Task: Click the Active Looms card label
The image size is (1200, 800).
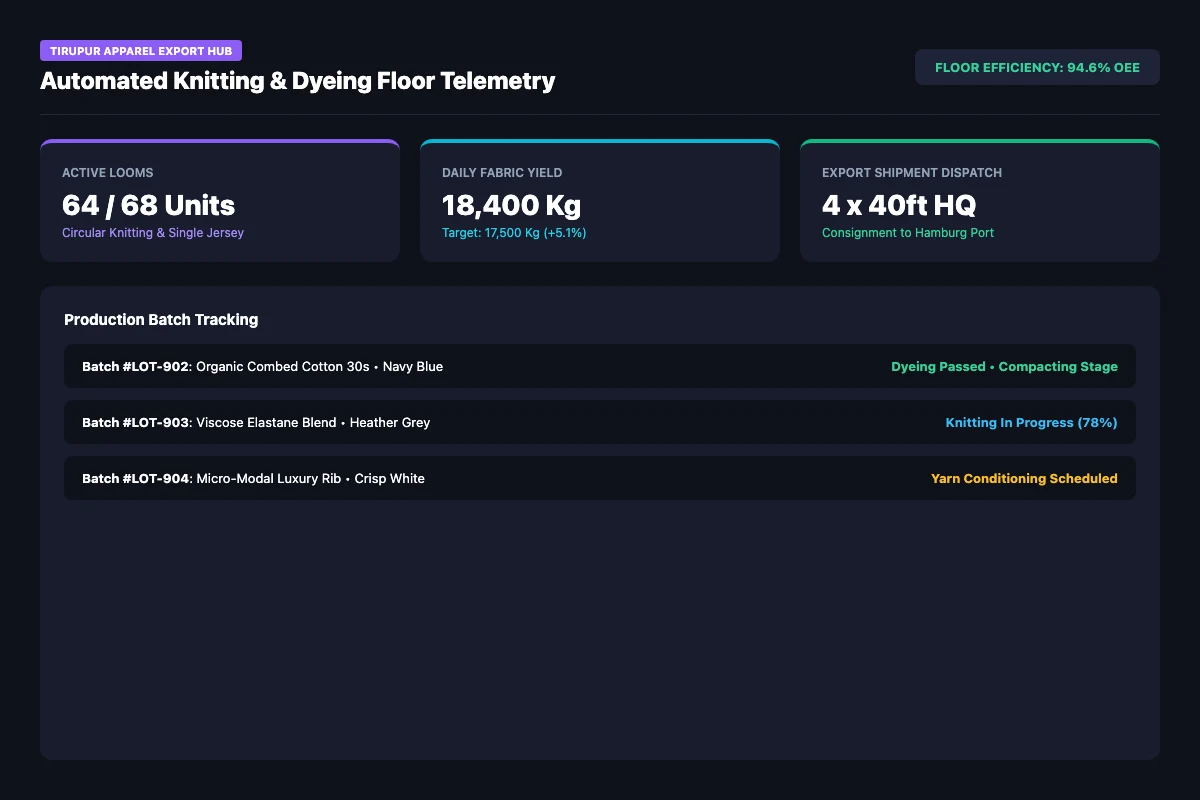Action: tap(108, 173)
